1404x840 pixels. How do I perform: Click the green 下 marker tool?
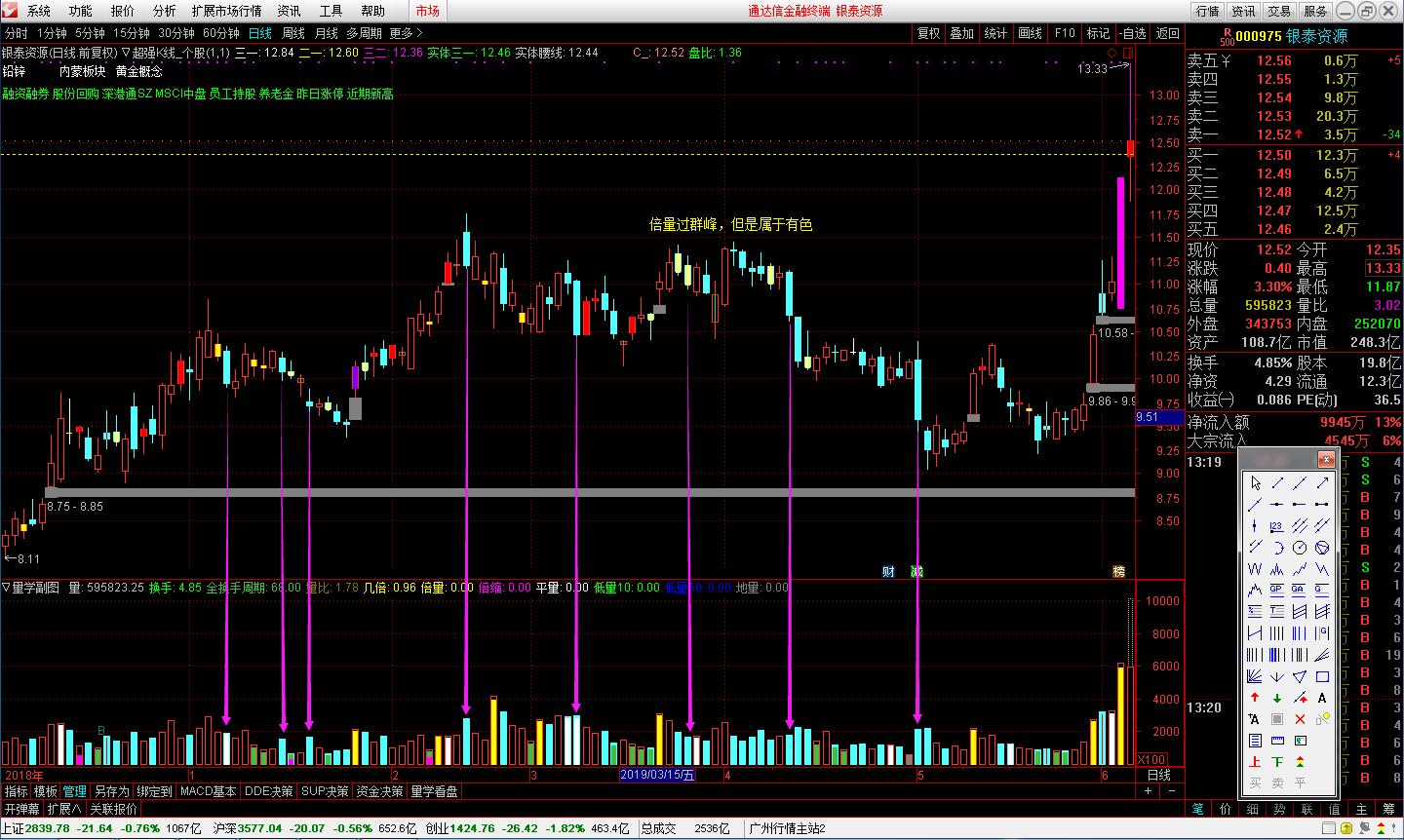tap(1277, 762)
